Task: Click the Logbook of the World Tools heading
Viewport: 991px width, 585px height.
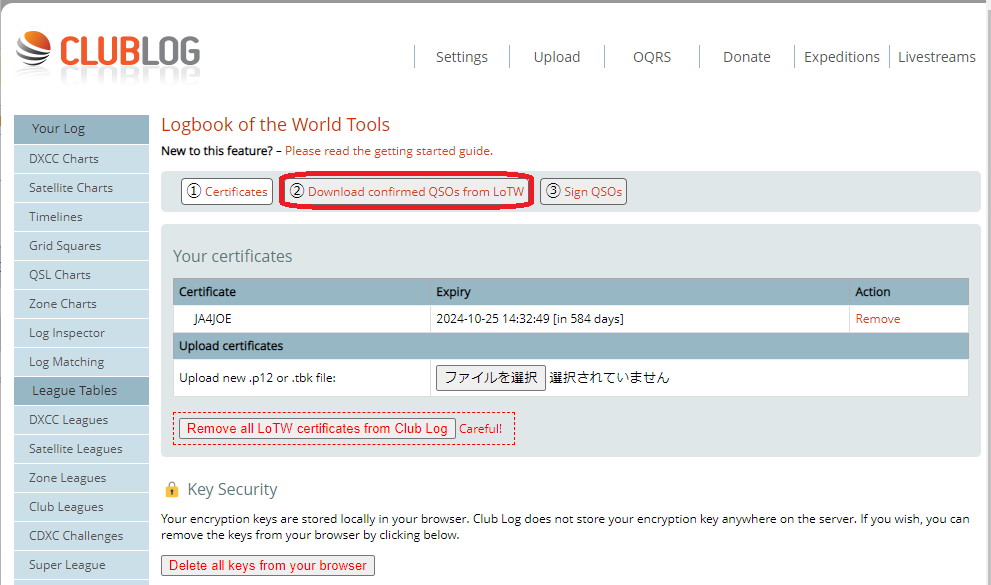Action: coord(276,124)
